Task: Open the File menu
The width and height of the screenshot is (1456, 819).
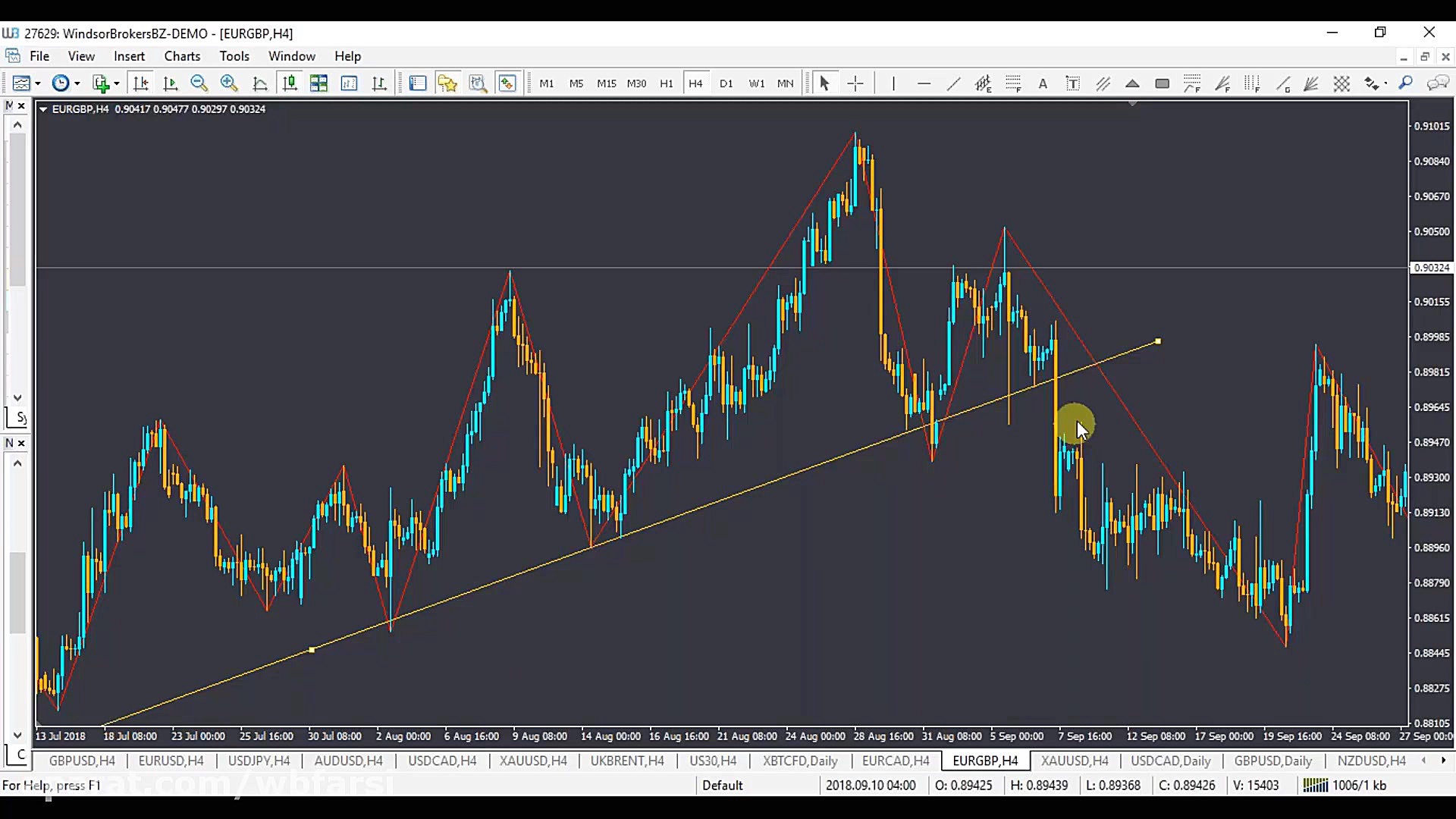Action: pos(39,56)
